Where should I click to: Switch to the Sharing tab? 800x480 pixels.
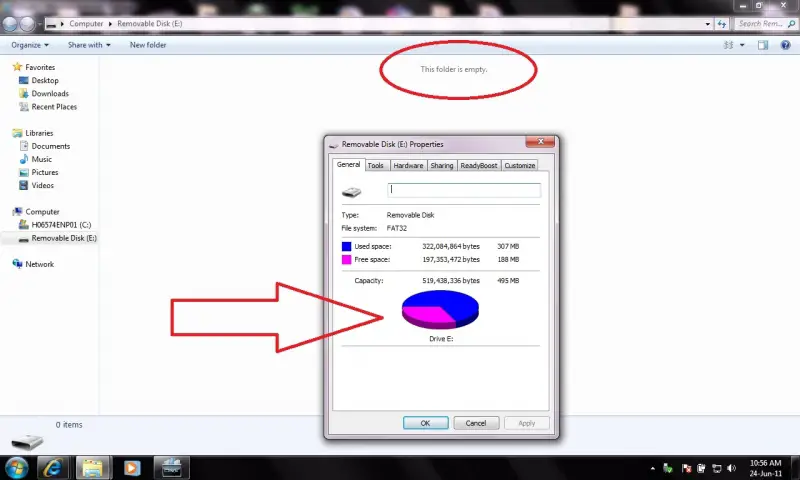click(442, 165)
